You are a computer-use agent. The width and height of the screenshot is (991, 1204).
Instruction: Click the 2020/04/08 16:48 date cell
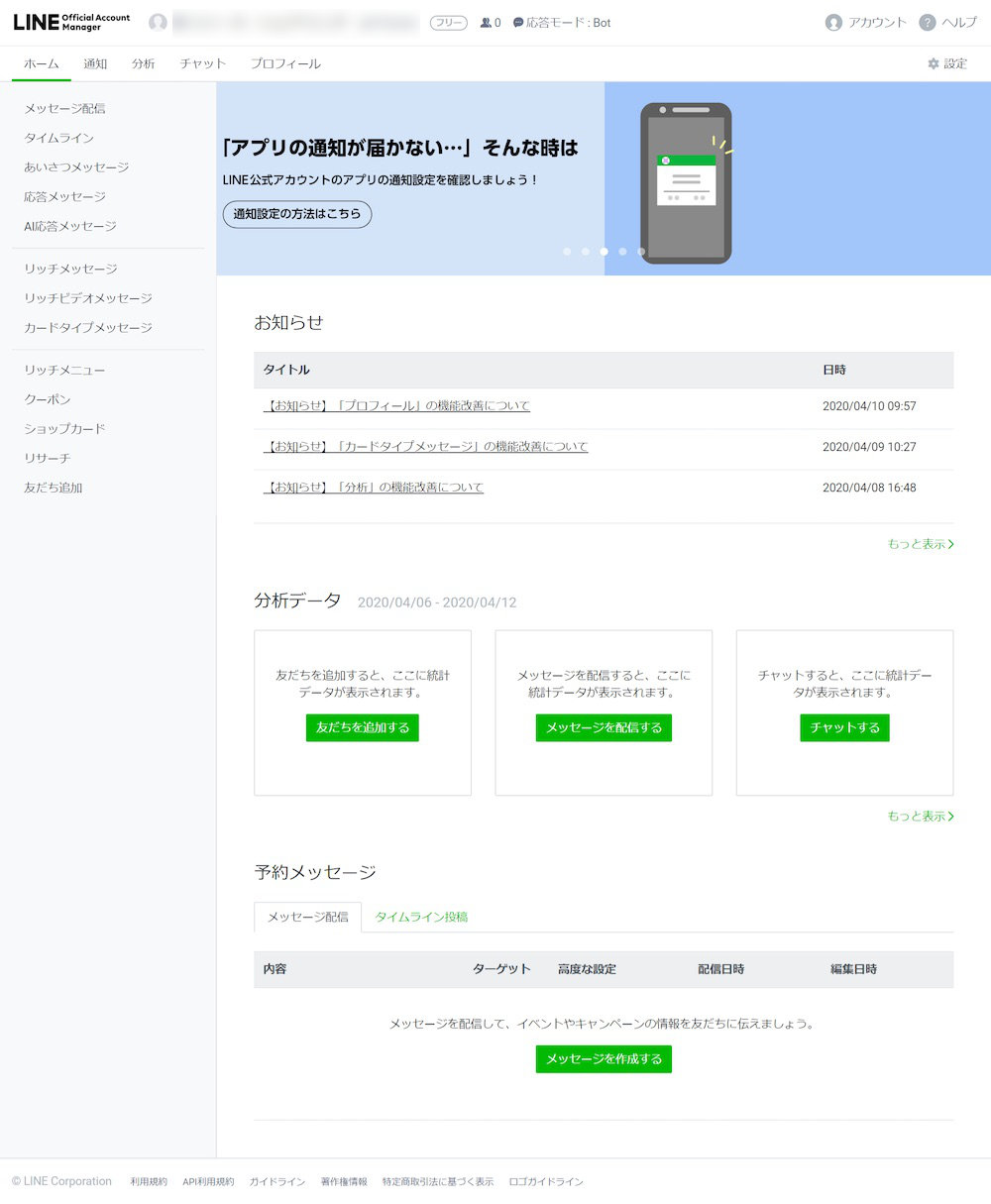(869, 488)
